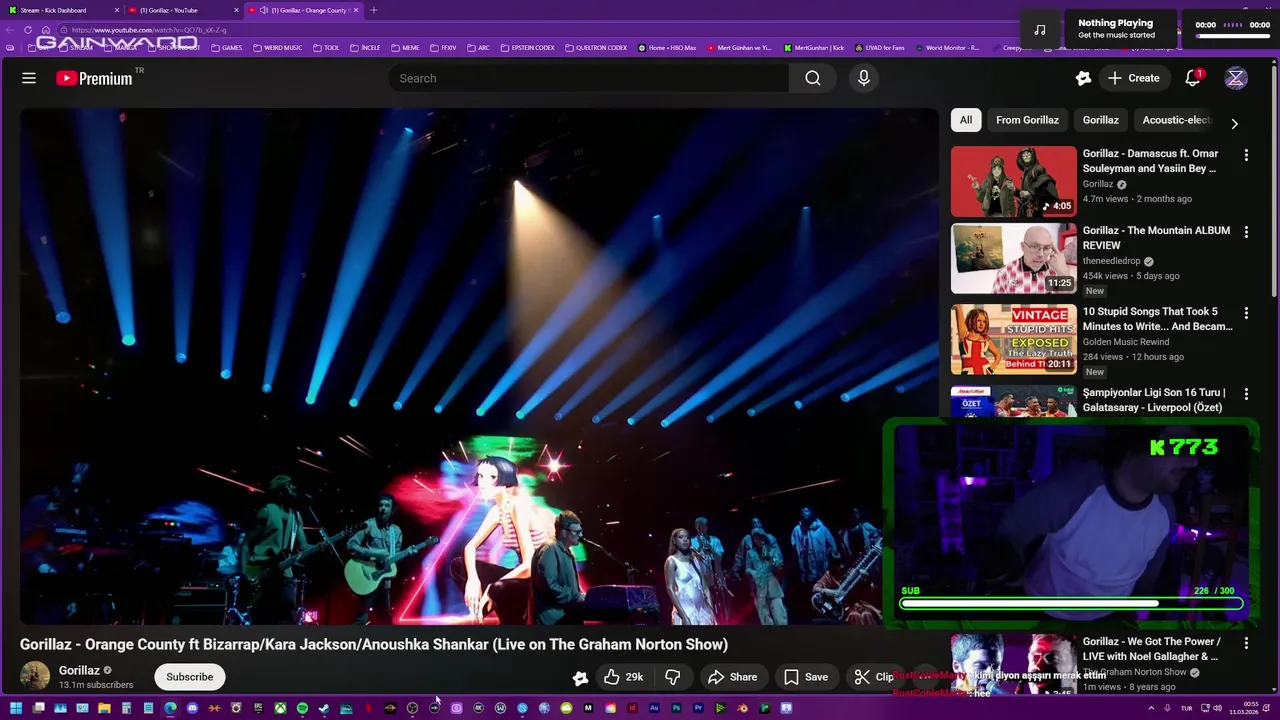Select the From Gorillaz filter chip
The width and height of the screenshot is (1280, 720).
pyautogui.click(x=1027, y=120)
